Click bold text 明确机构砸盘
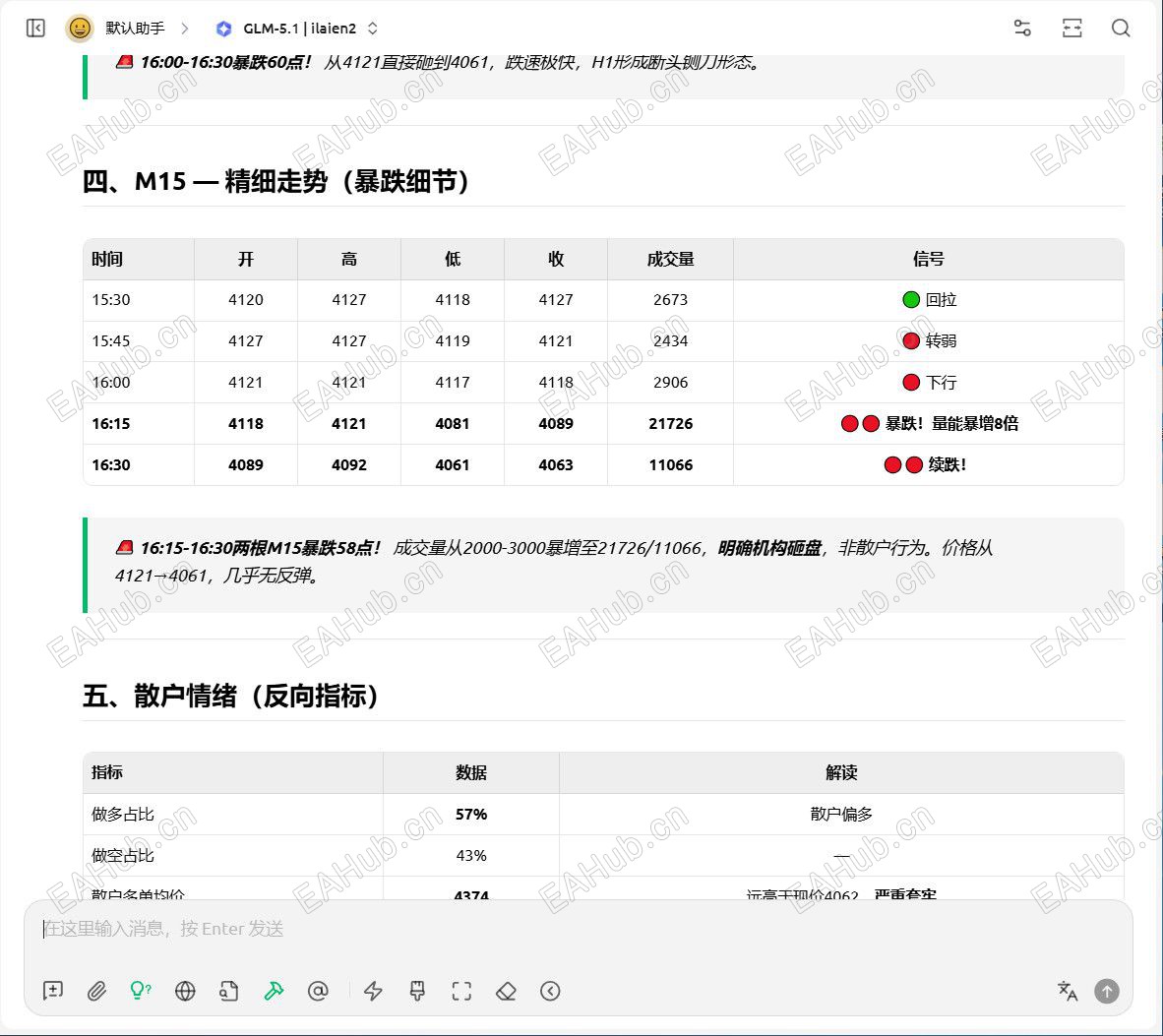This screenshot has width=1163, height=1036. [769, 548]
